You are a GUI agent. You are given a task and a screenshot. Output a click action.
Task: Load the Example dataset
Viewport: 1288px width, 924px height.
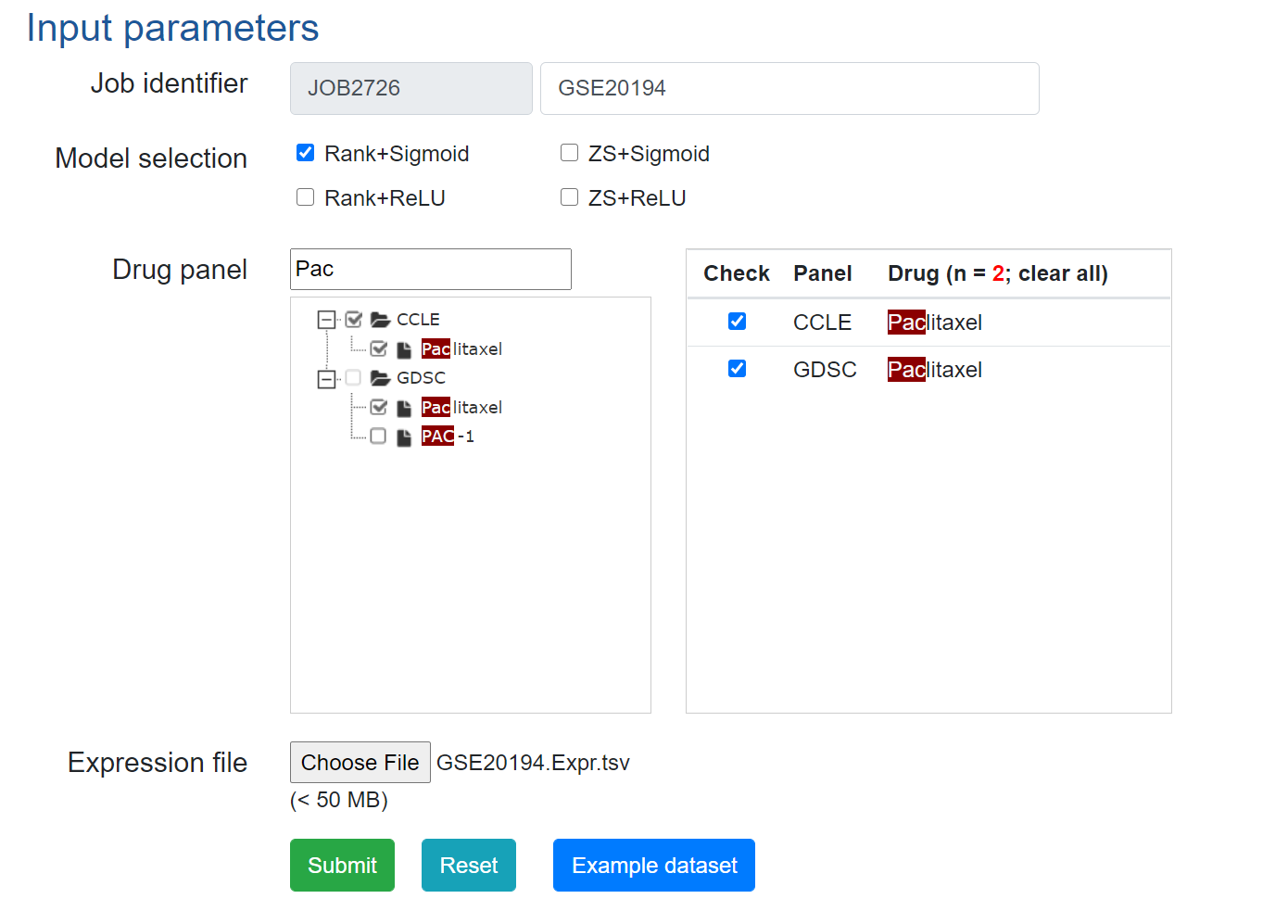(653, 865)
